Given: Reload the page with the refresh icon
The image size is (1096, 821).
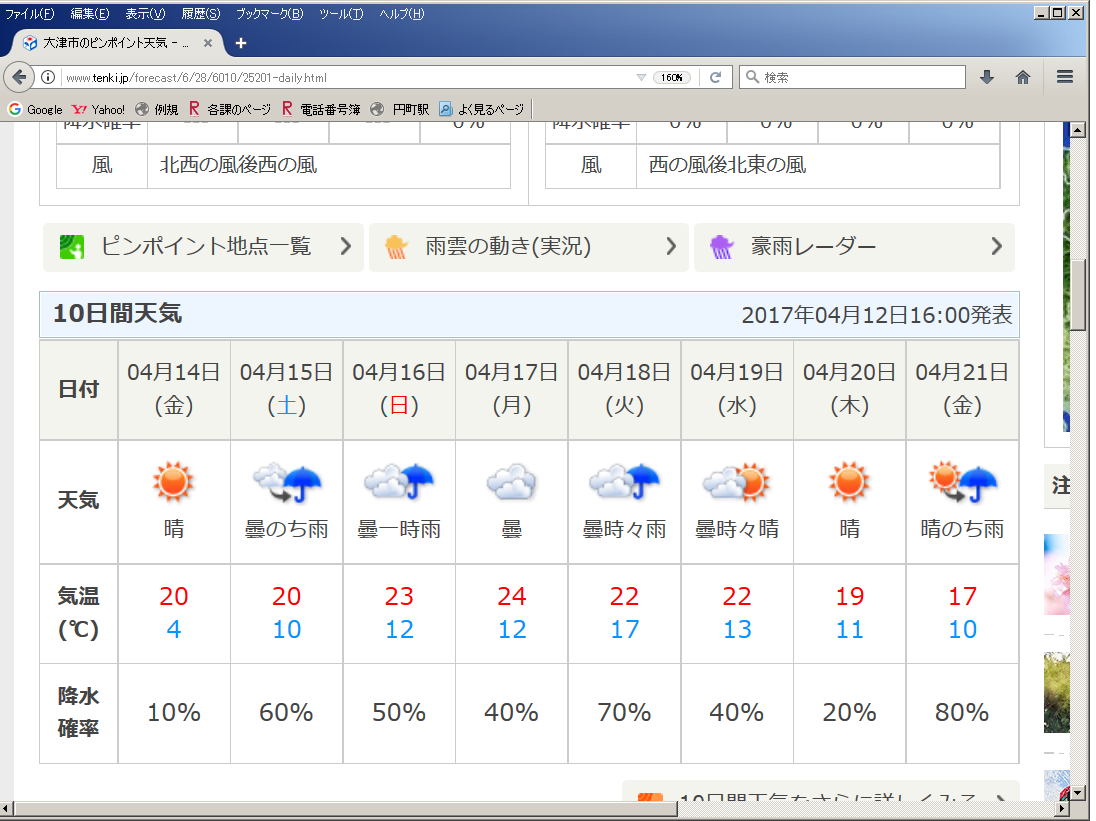Looking at the screenshot, I should coord(715,78).
